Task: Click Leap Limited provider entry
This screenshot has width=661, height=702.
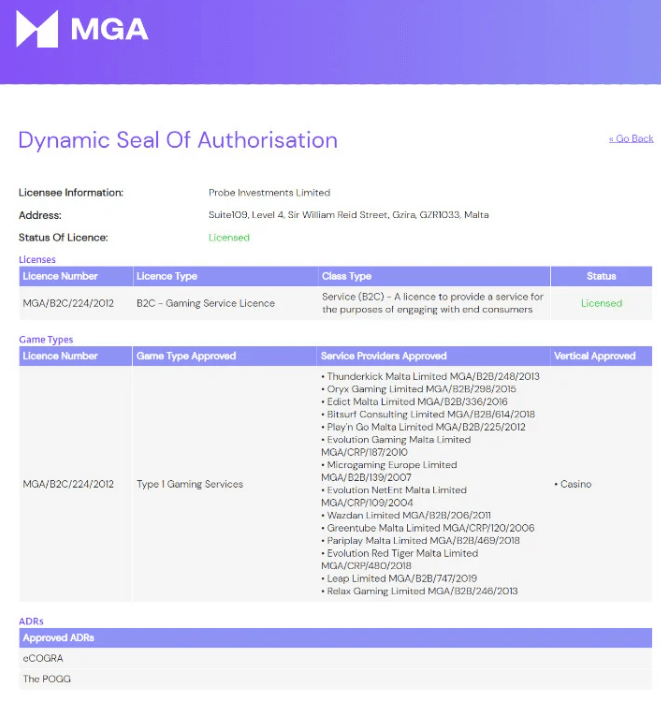Action: coord(399,578)
